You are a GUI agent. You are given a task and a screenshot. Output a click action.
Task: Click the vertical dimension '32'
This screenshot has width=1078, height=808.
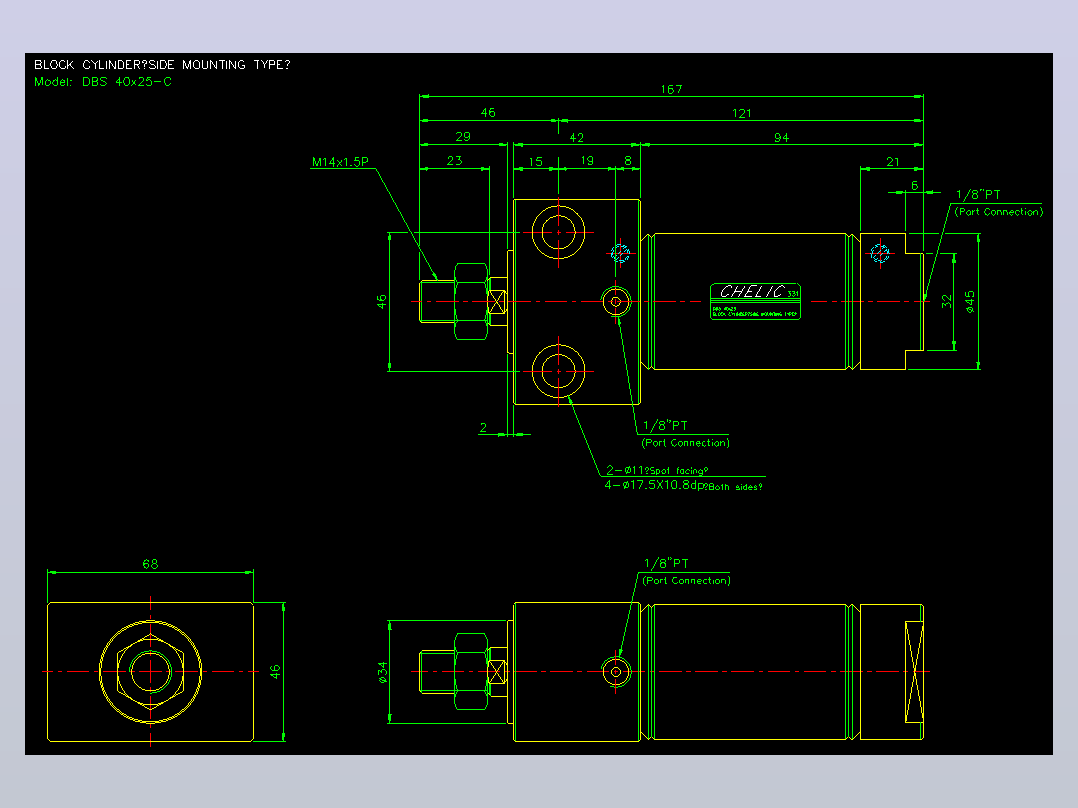[x=947, y=301]
